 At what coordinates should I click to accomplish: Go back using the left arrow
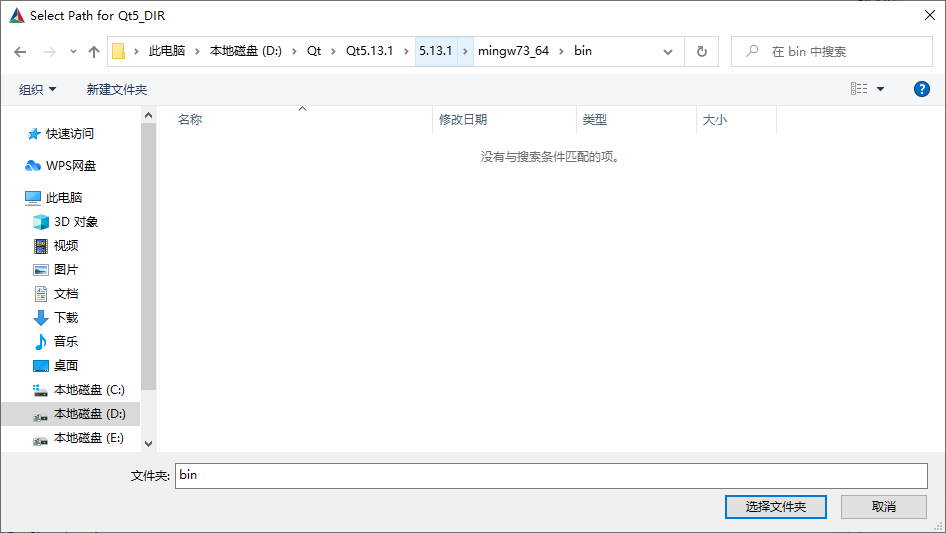pyautogui.click(x=20, y=52)
